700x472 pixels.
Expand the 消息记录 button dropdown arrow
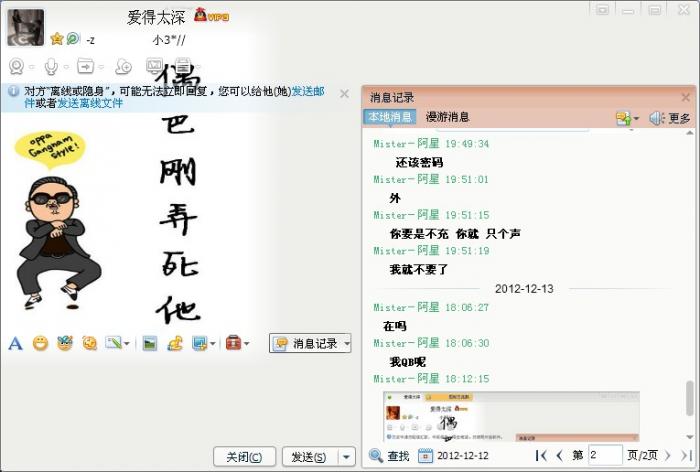[347, 343]
